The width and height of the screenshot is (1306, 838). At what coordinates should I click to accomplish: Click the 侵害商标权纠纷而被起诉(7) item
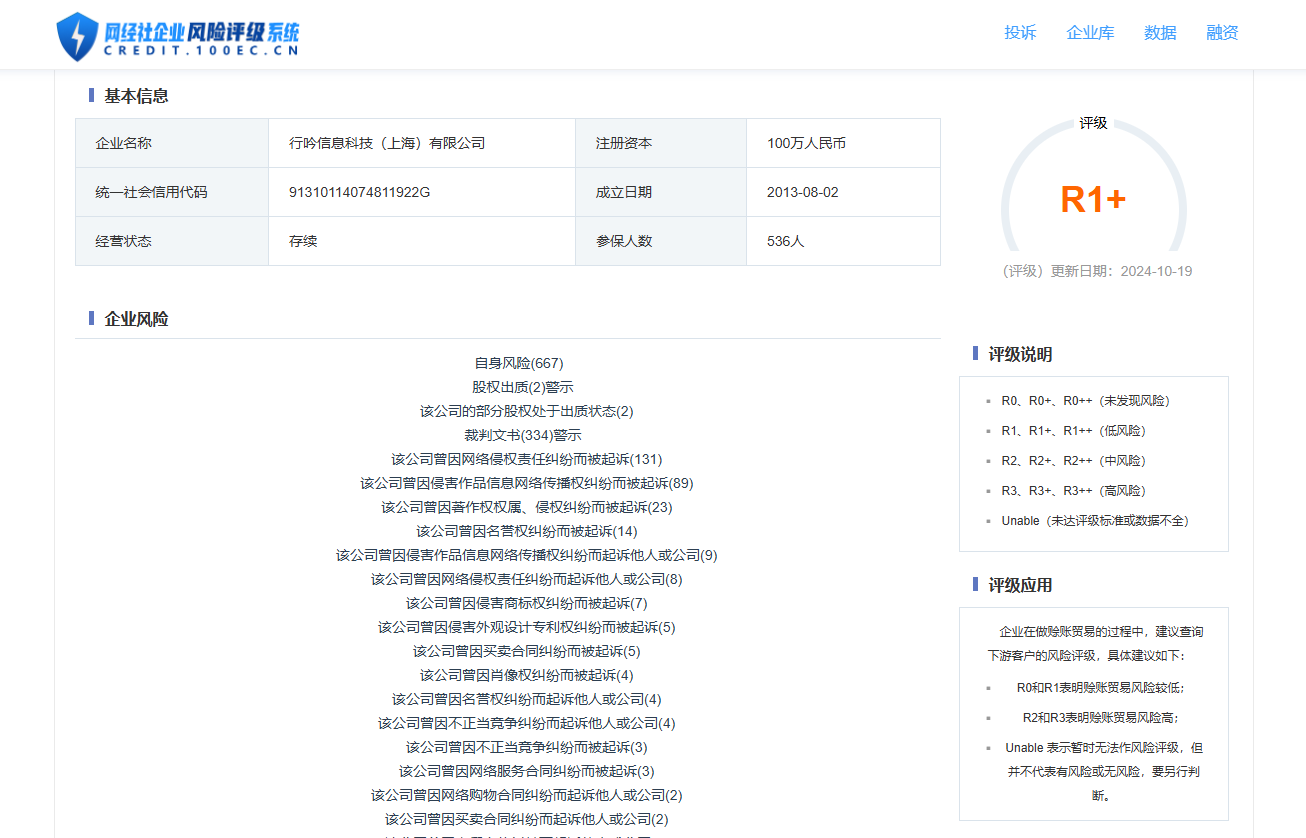(526, 603)
